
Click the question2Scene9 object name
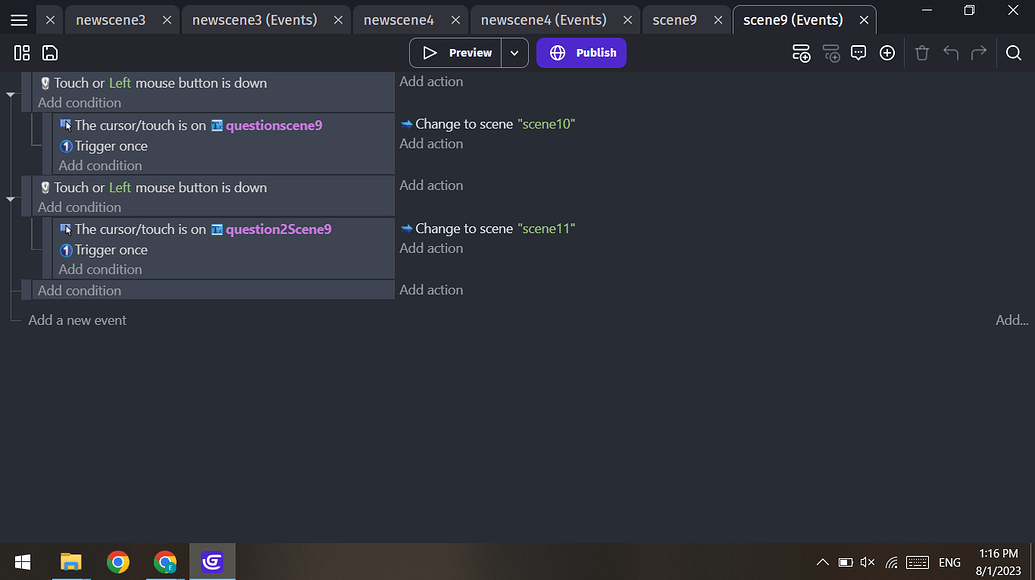point(279,230)
